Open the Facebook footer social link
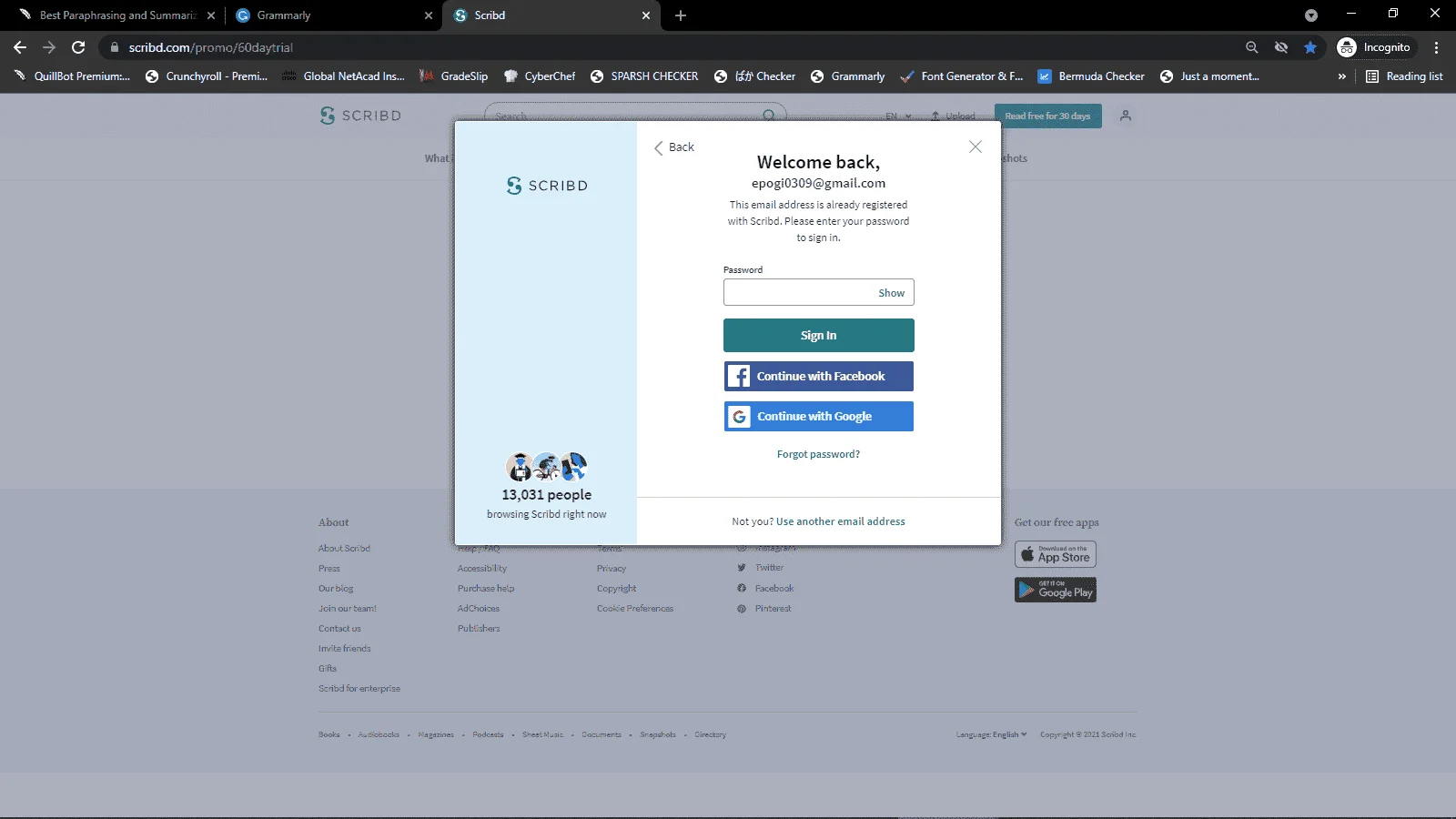1456x819 pixels. coord(765,589)
